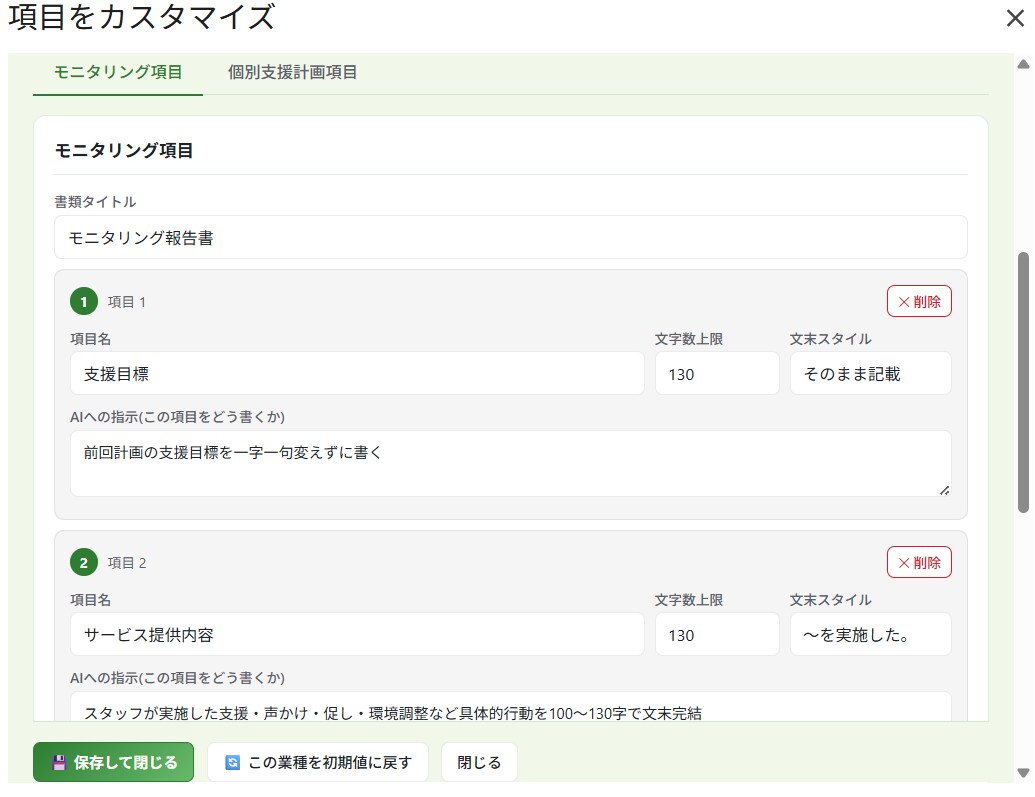The width and height of the screenshot is (1035, 797).
Task: Click the モニタリング項目 section heading
Action: [x=124, y=151]
